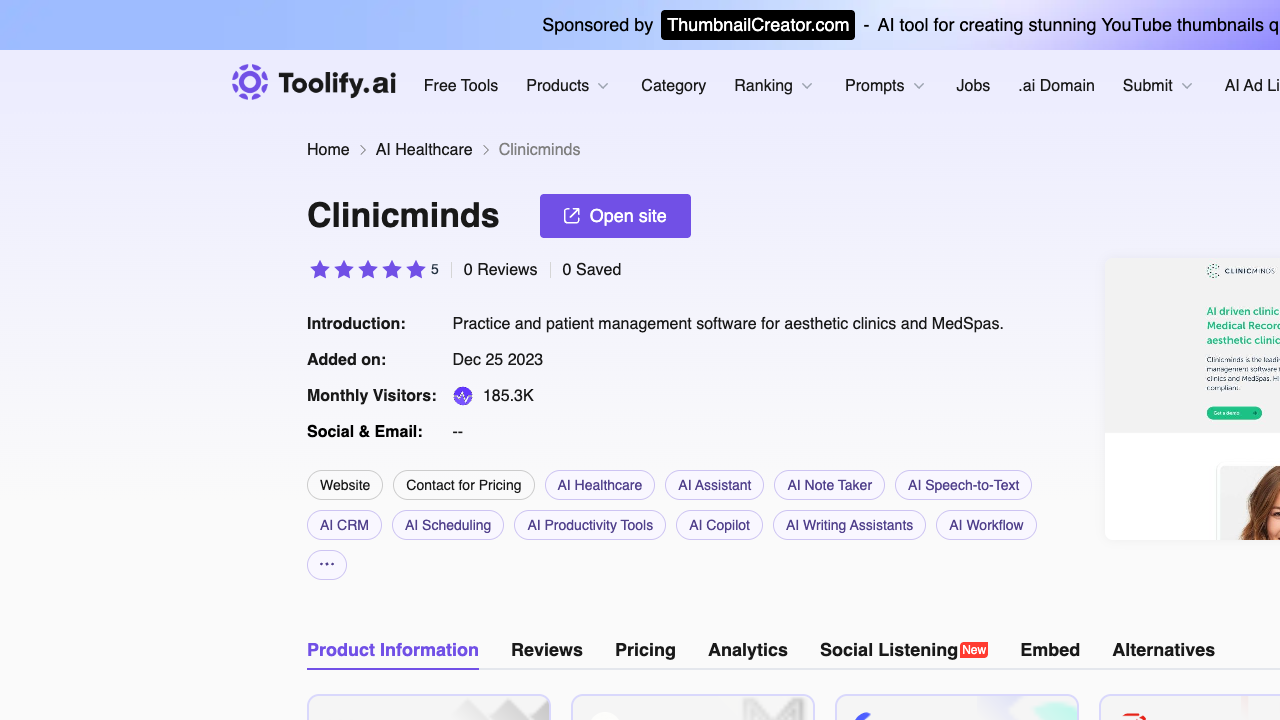
Task: Open the AI CRM tag
Action: (x=344, y=525)
